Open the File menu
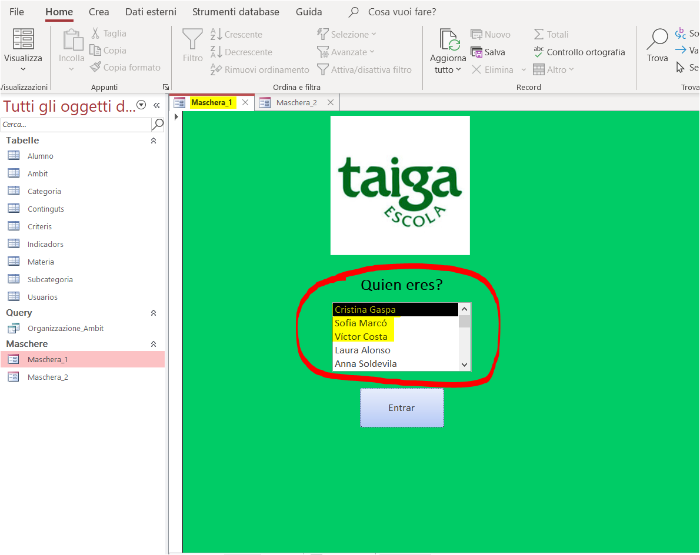 click(x=17, y=12)
